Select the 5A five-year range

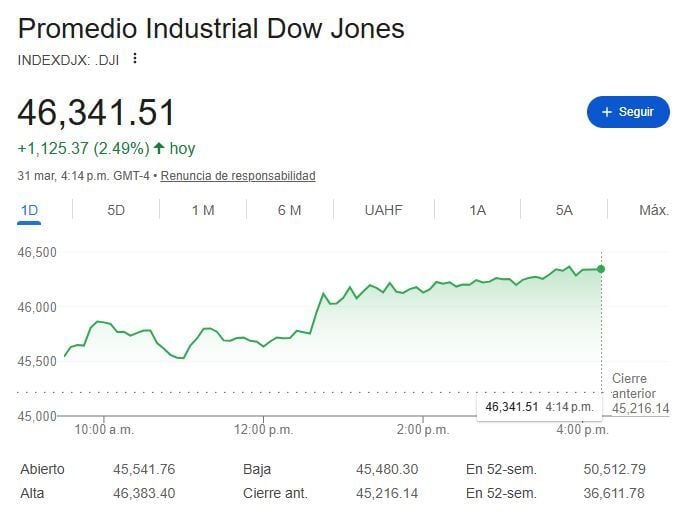(x=564, y=210)
